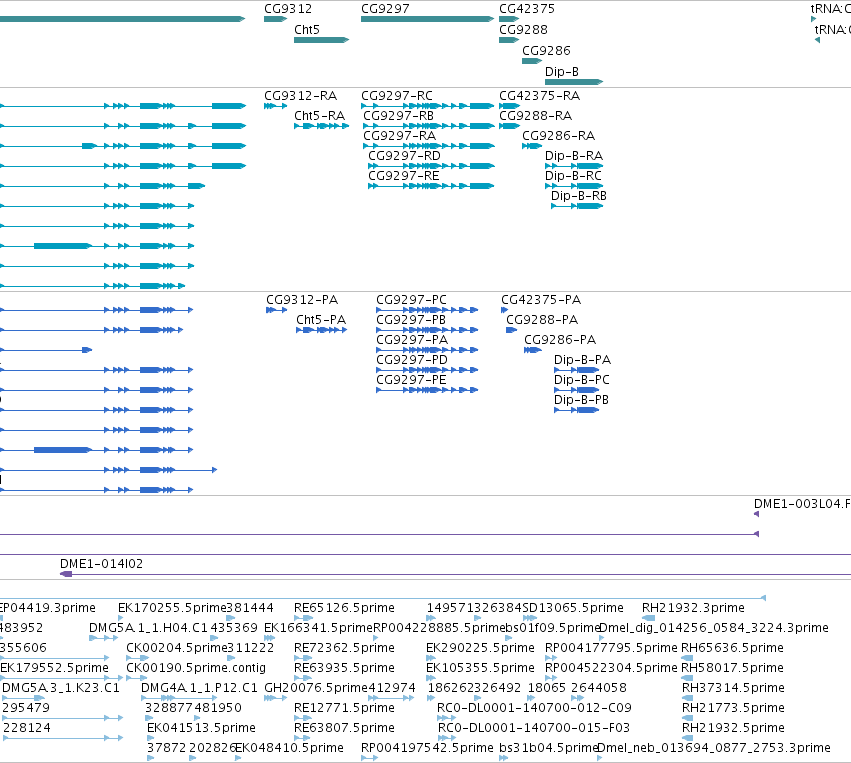Click EST EK041513.5prime

(x=150, y=739)
